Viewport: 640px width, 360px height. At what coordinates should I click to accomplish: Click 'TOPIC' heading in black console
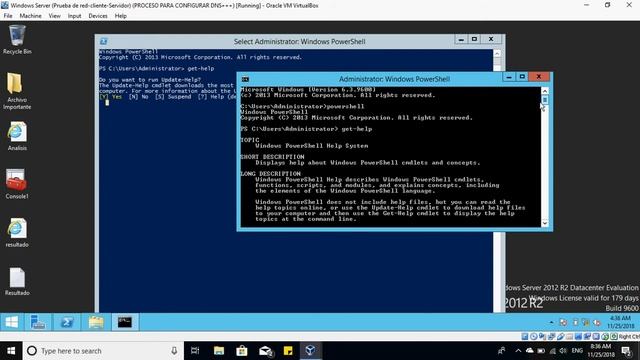click(250, 140)
